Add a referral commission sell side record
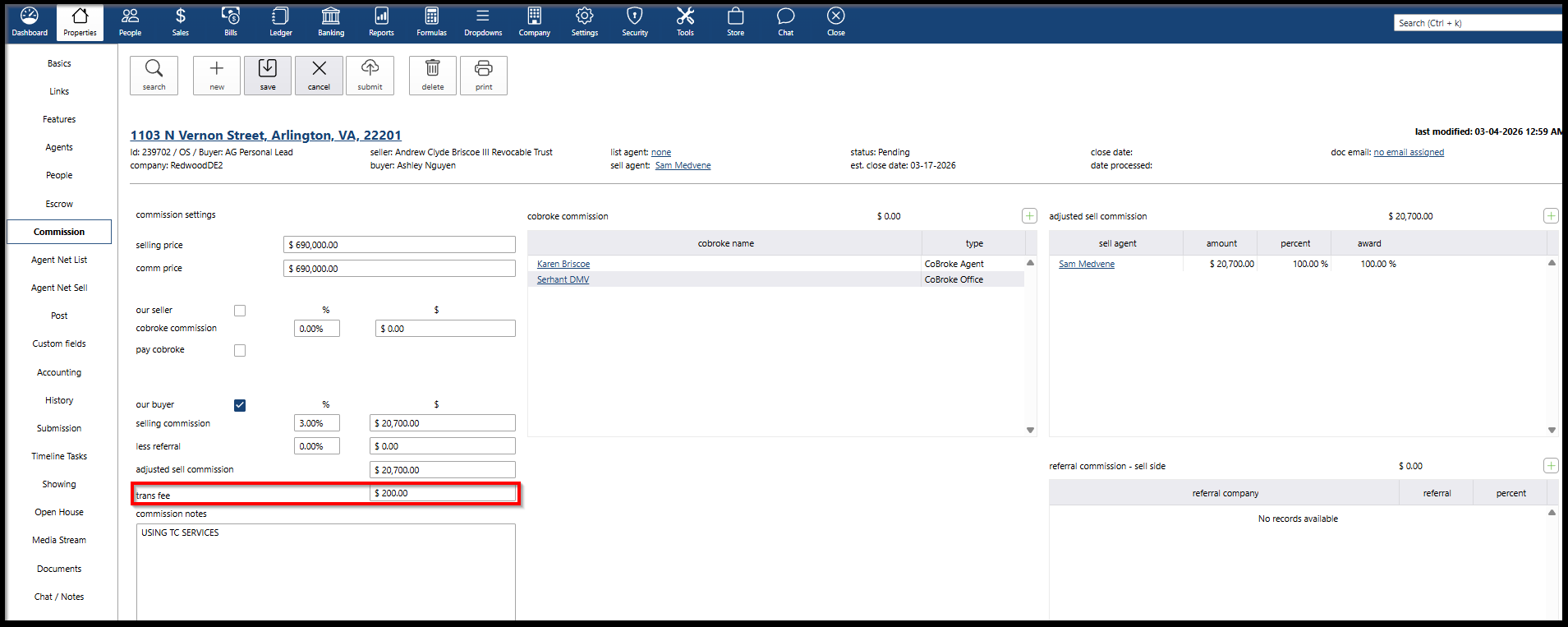 pyautogui.click(x=1550, y=466)
